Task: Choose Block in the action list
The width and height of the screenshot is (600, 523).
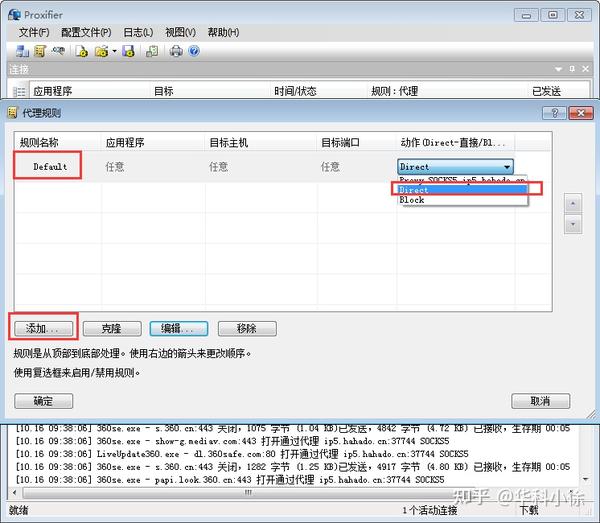Action: [x=462, y=200]
